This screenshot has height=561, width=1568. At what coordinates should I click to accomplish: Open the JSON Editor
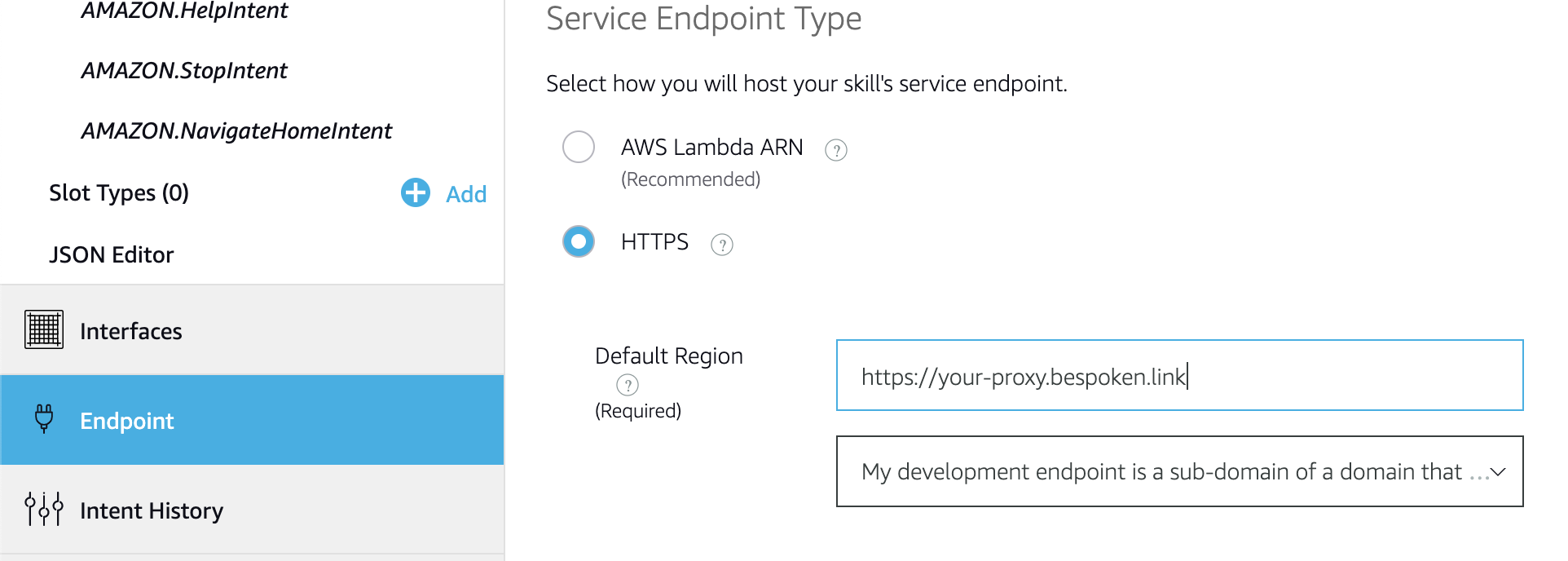[112, 254]
